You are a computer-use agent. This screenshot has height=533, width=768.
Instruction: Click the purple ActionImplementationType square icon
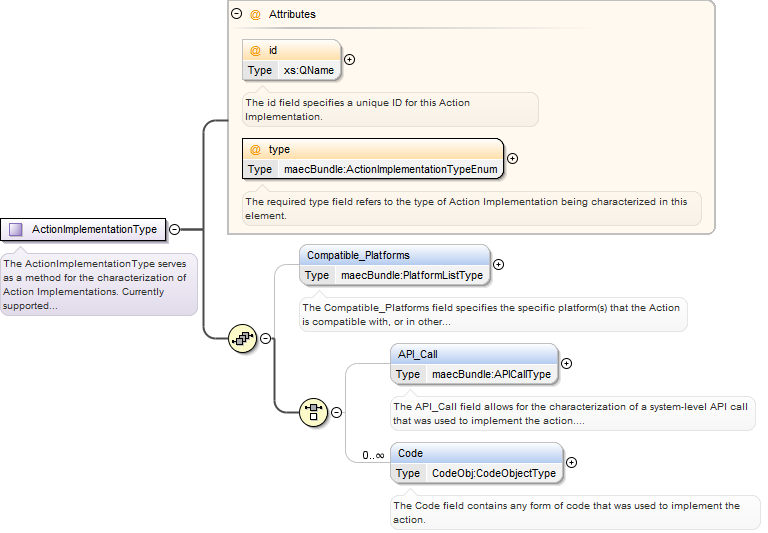pyautogui.click(x=16, y=229)
